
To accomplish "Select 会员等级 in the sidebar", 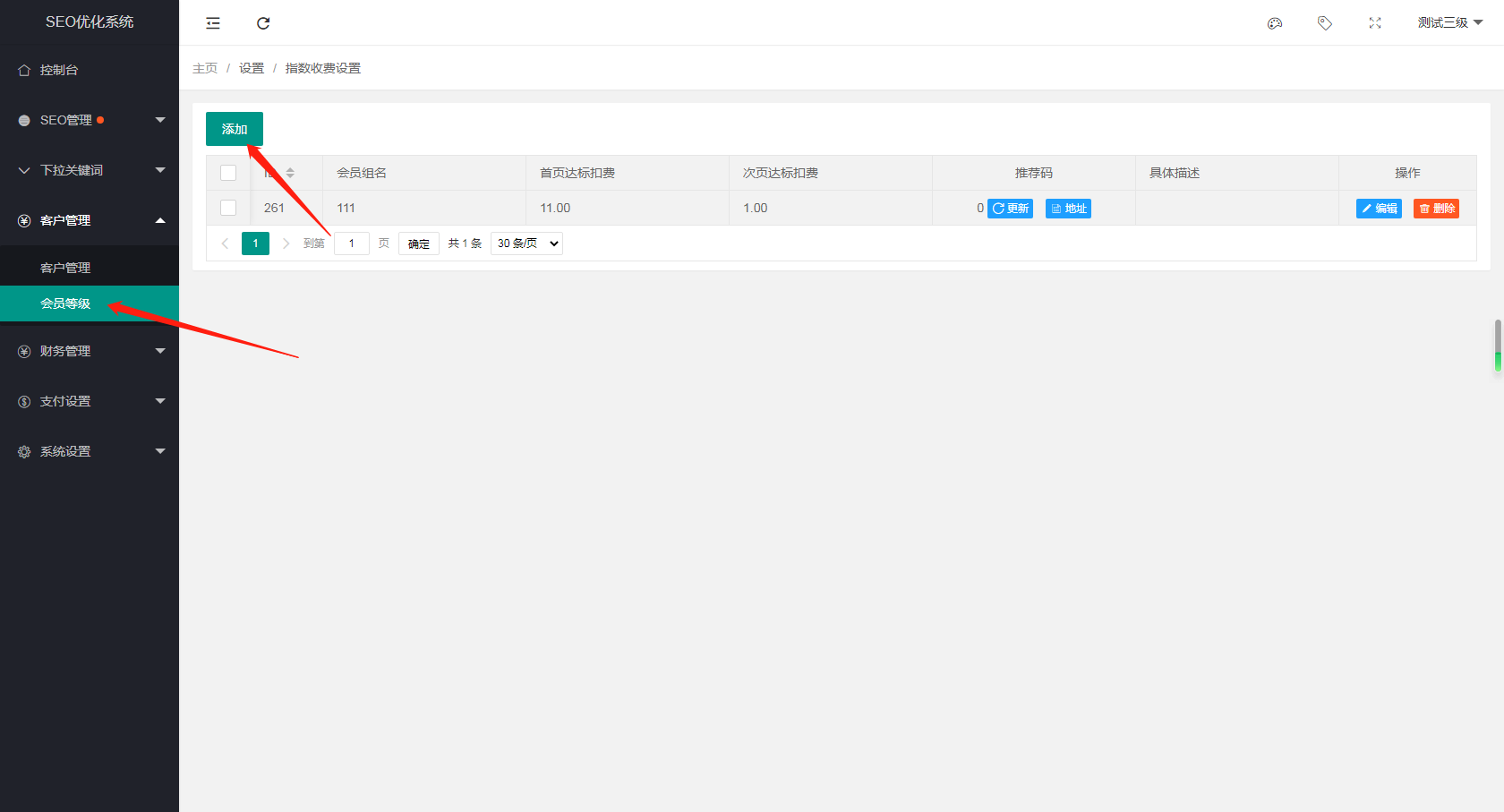I will point(65,303).
